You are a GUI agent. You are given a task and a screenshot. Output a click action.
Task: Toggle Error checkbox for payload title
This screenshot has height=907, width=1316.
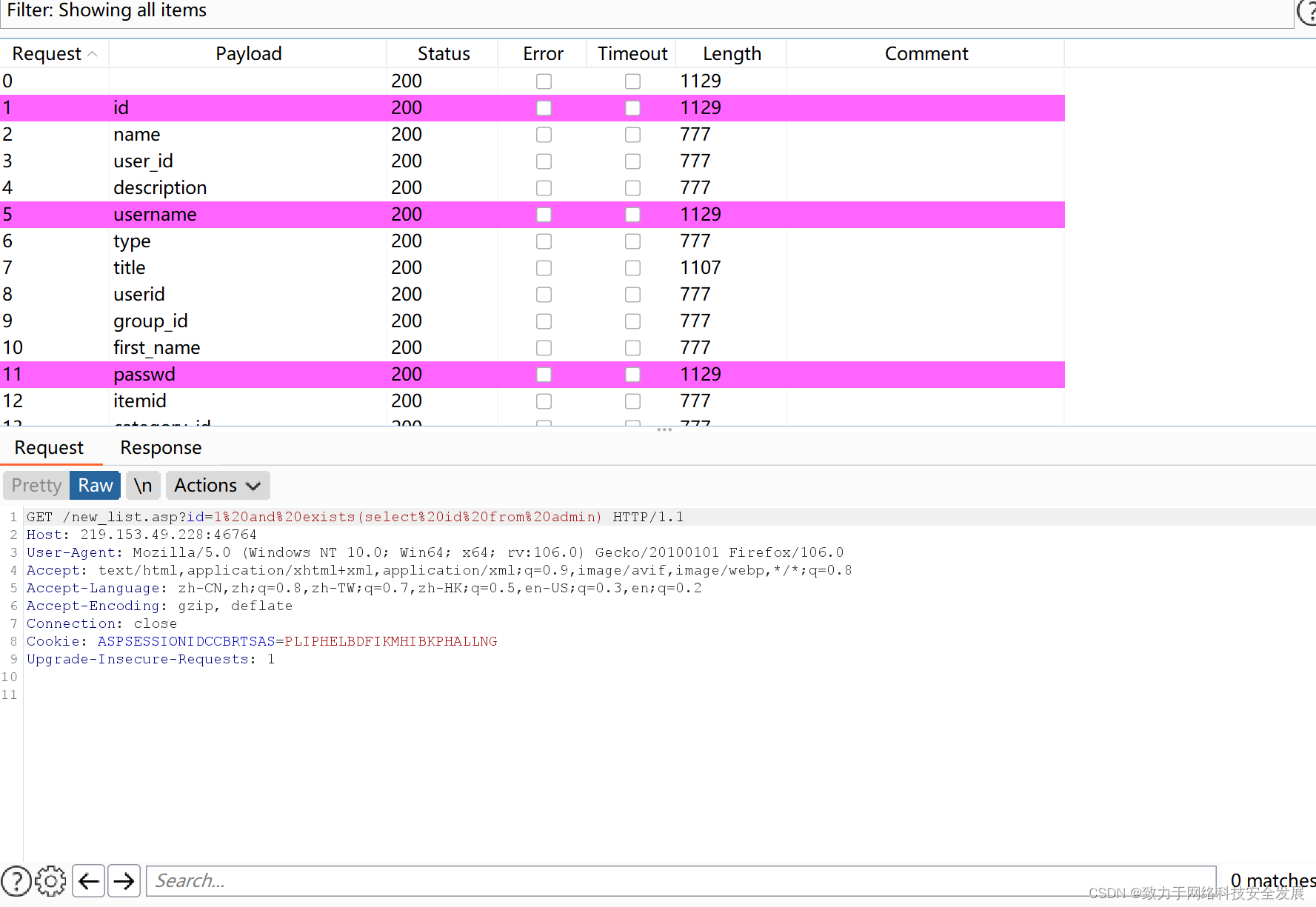544,268
